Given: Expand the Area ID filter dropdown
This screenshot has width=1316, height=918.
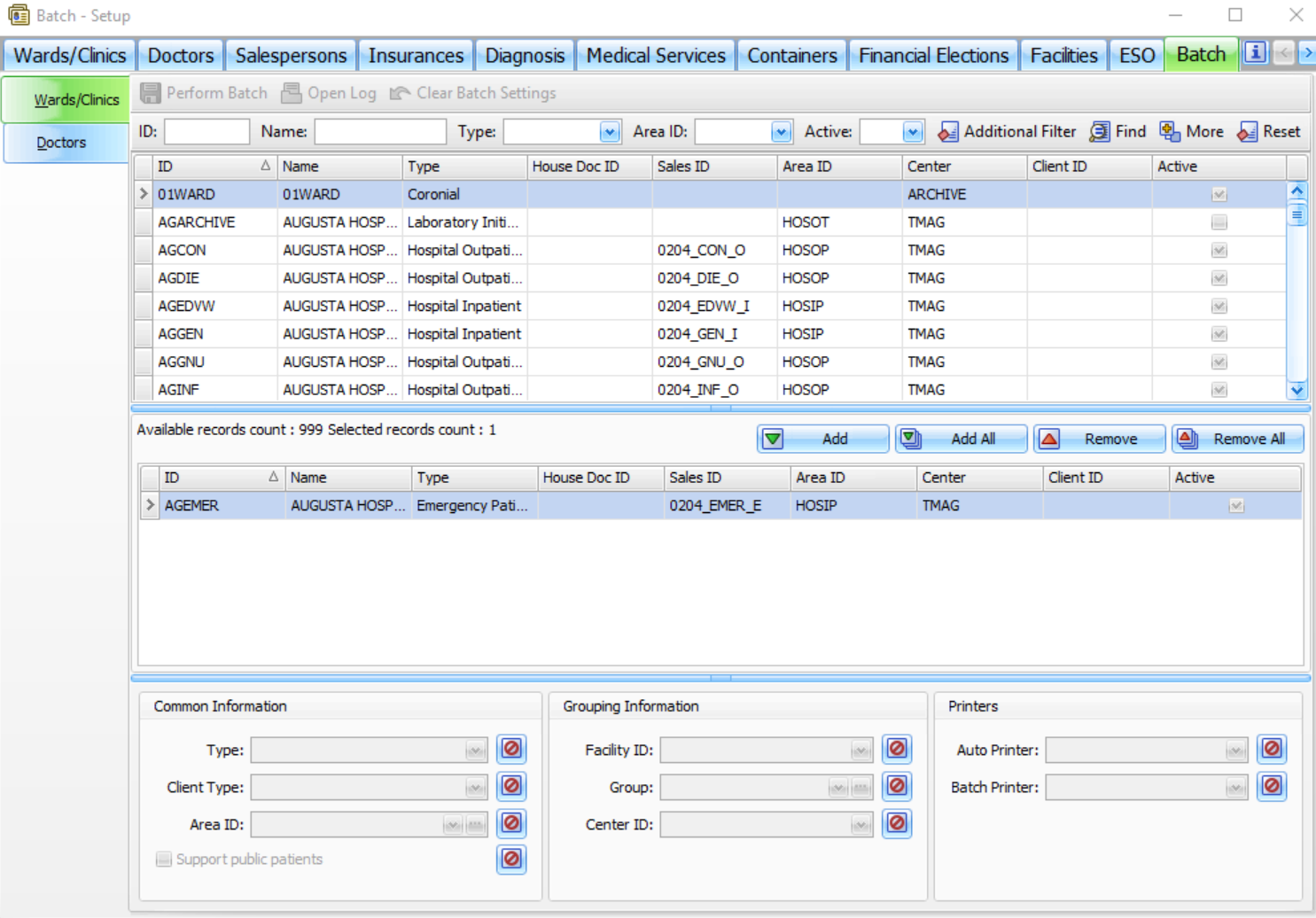Looking at the screenshot, I should pyautogui.click(x=780, y=132).
